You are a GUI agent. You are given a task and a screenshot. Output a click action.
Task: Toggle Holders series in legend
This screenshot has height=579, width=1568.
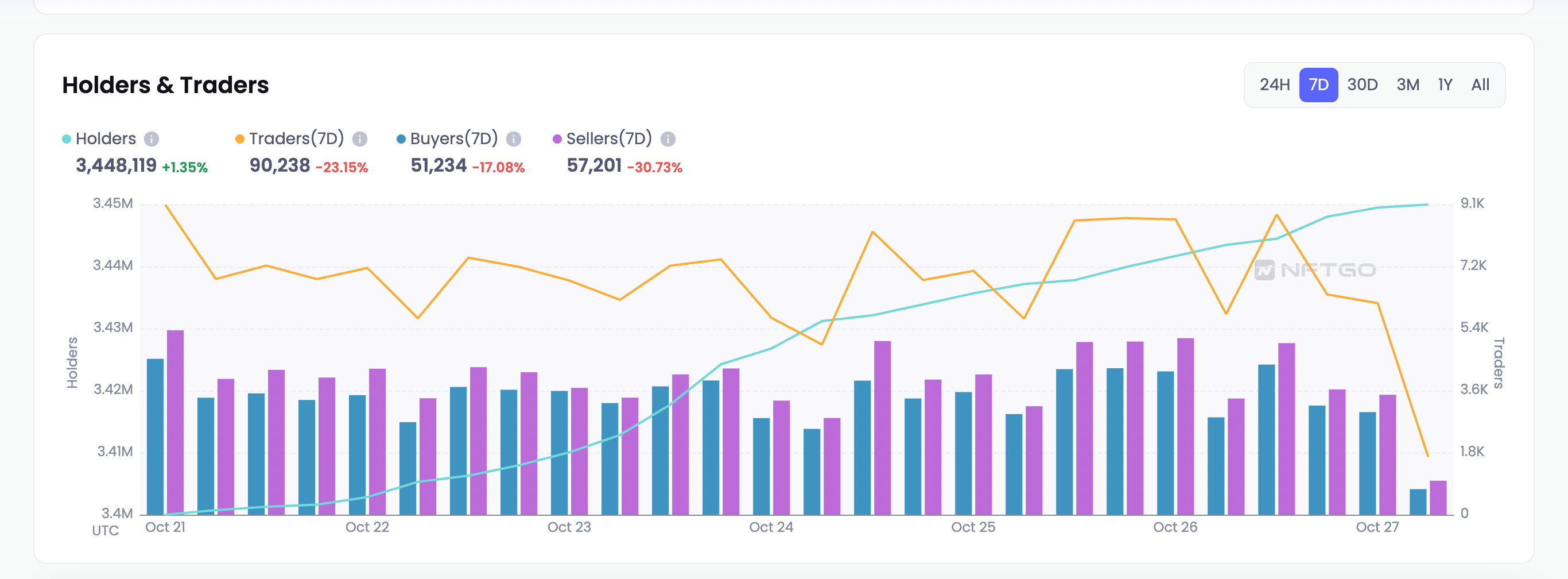(105, 138)
